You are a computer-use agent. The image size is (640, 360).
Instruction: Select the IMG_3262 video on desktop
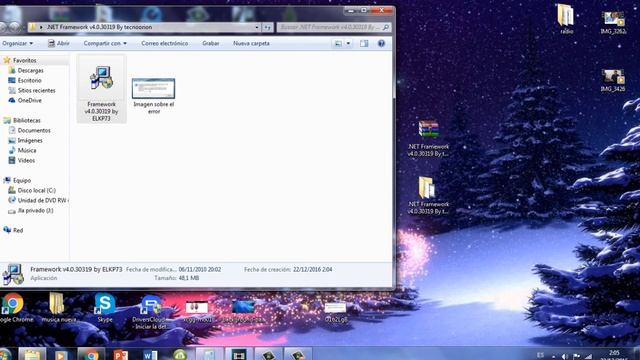click(x=613, y=22)
